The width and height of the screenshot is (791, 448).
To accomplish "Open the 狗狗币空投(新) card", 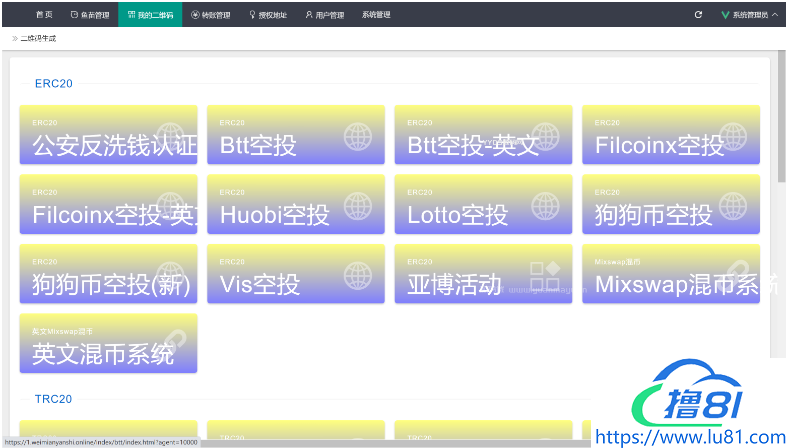I will click(108, 274).
